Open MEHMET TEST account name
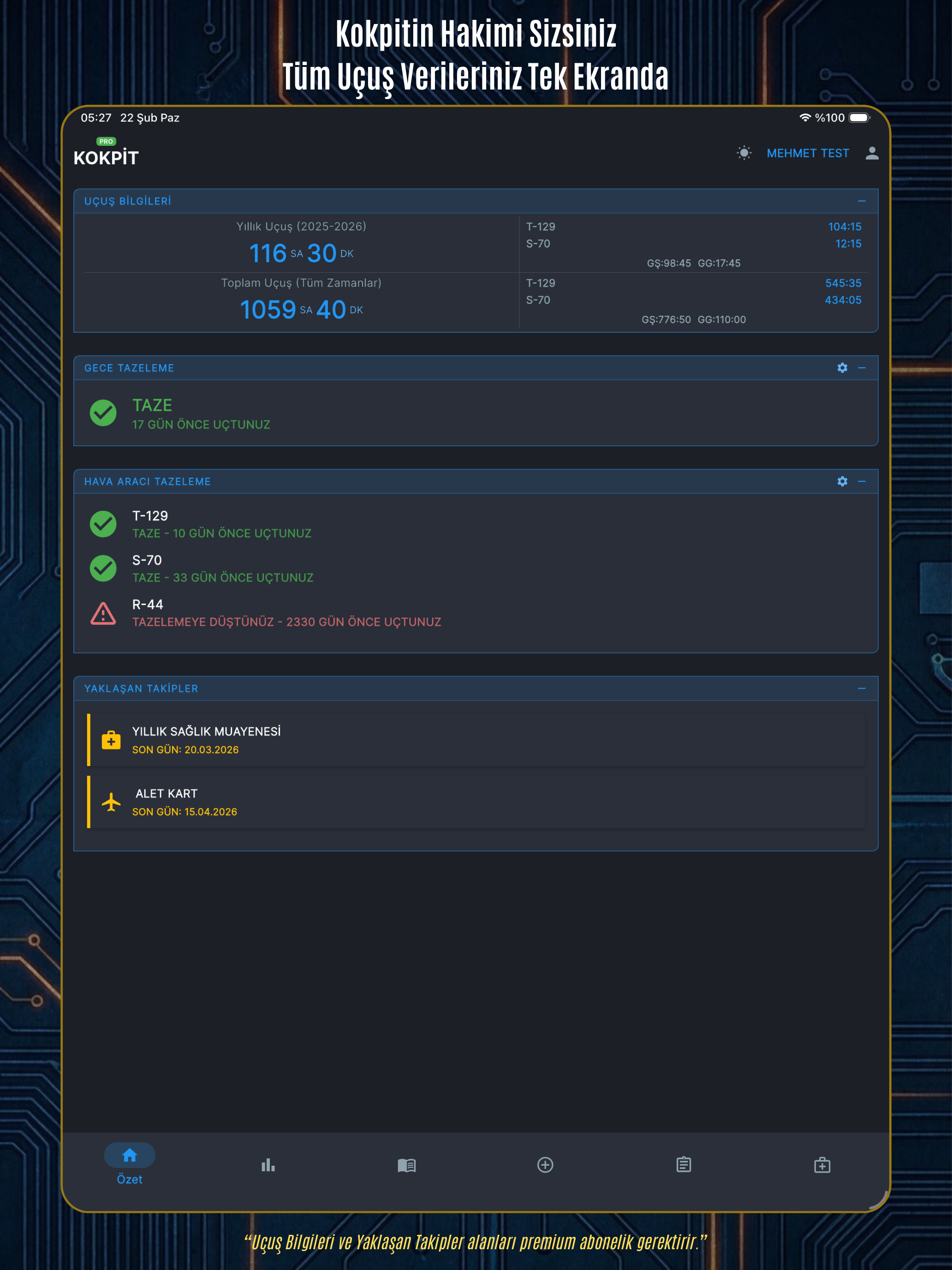Viewport: 952px width, 1270px height. pos(807,153)
